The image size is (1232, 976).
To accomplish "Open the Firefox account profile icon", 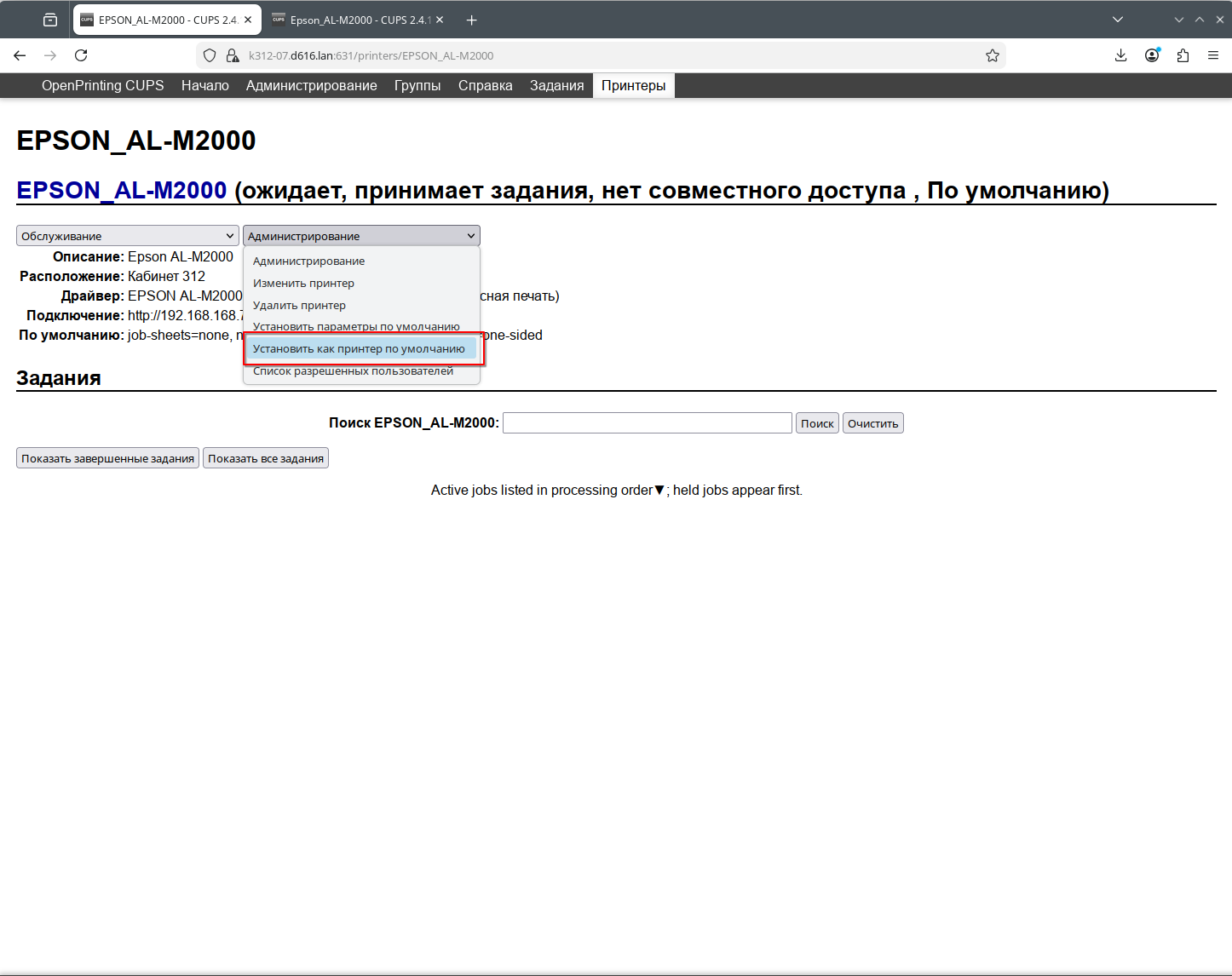I will (x=1152, y=55).
